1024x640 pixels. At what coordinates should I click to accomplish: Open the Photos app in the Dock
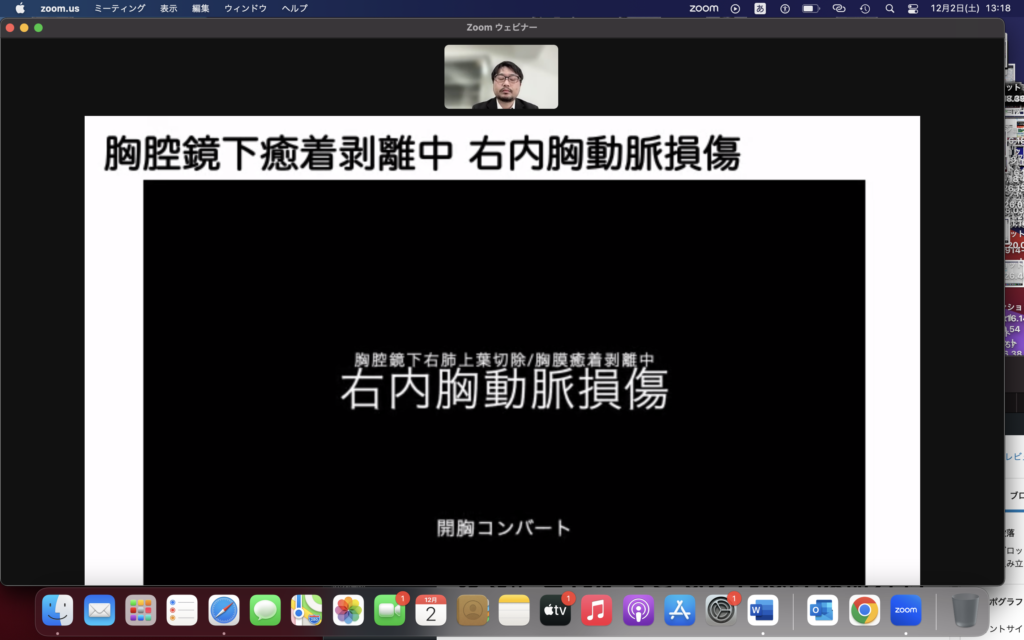pyautogui.click(x=348, y=610)
